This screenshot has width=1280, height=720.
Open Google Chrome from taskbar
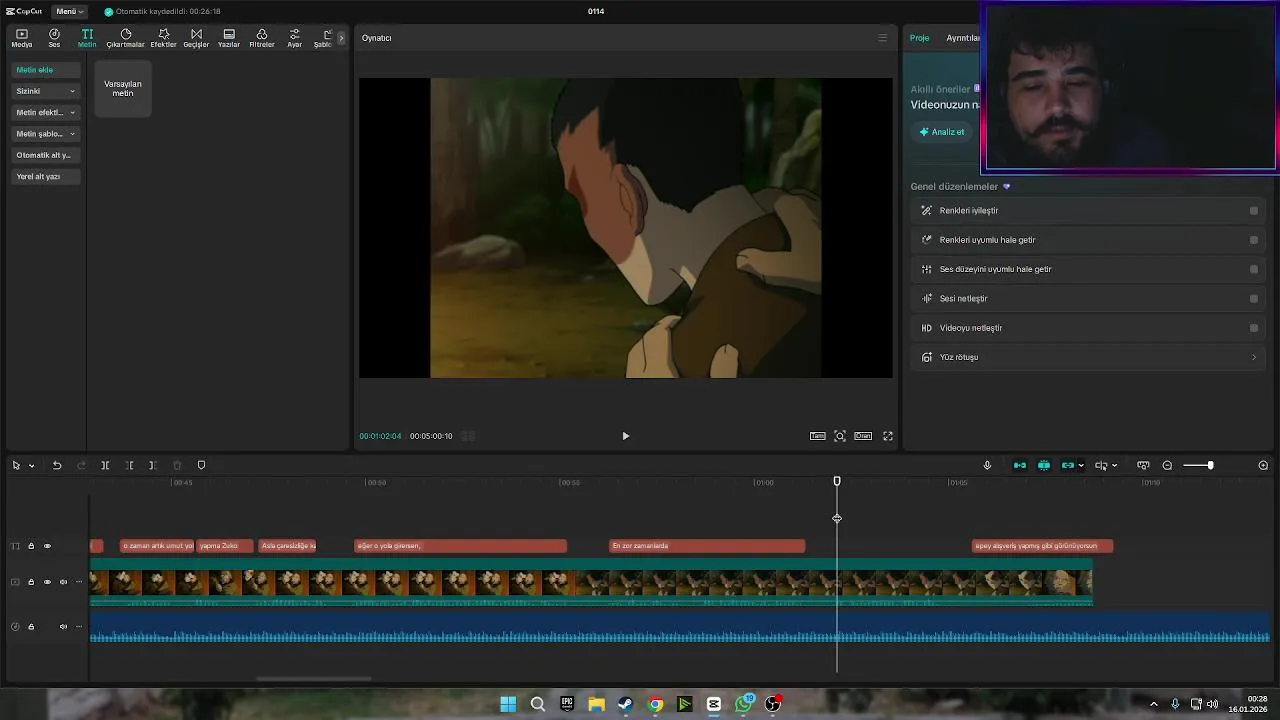point(655,704)
